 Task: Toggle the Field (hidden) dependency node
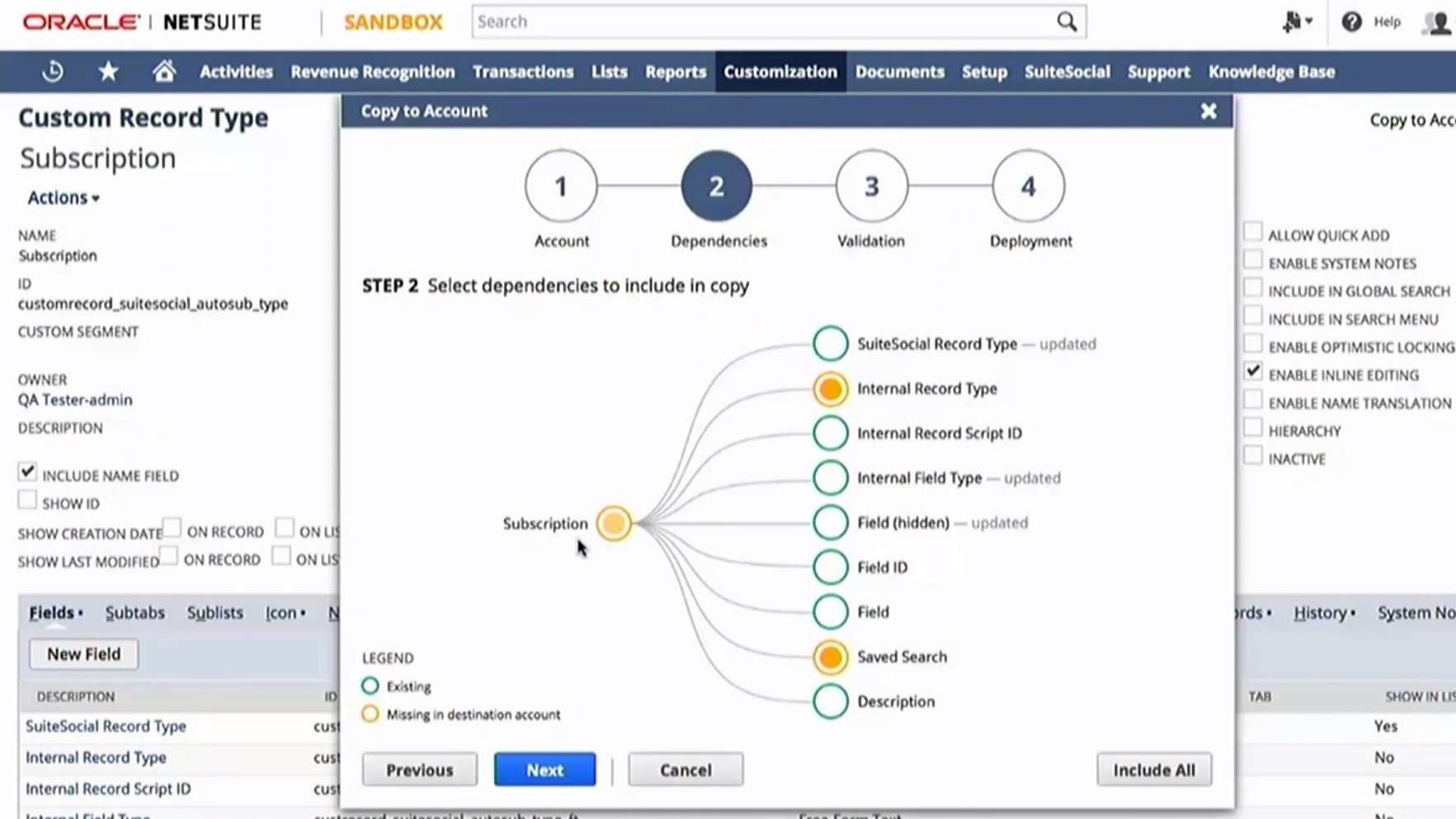coord(830,522)
